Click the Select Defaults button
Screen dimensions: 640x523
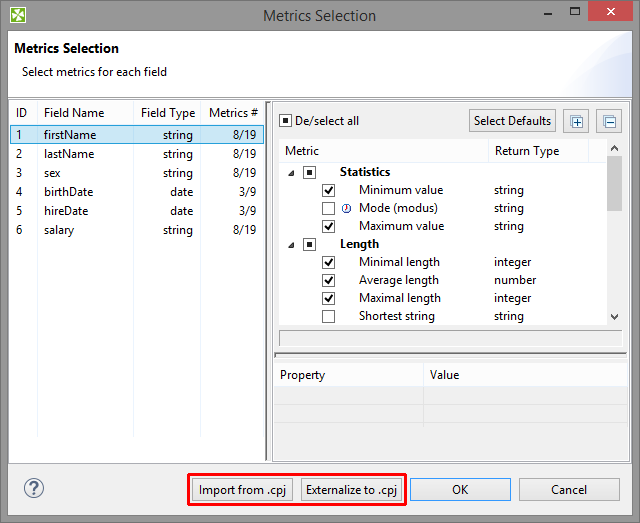click(x=512, y=121)
